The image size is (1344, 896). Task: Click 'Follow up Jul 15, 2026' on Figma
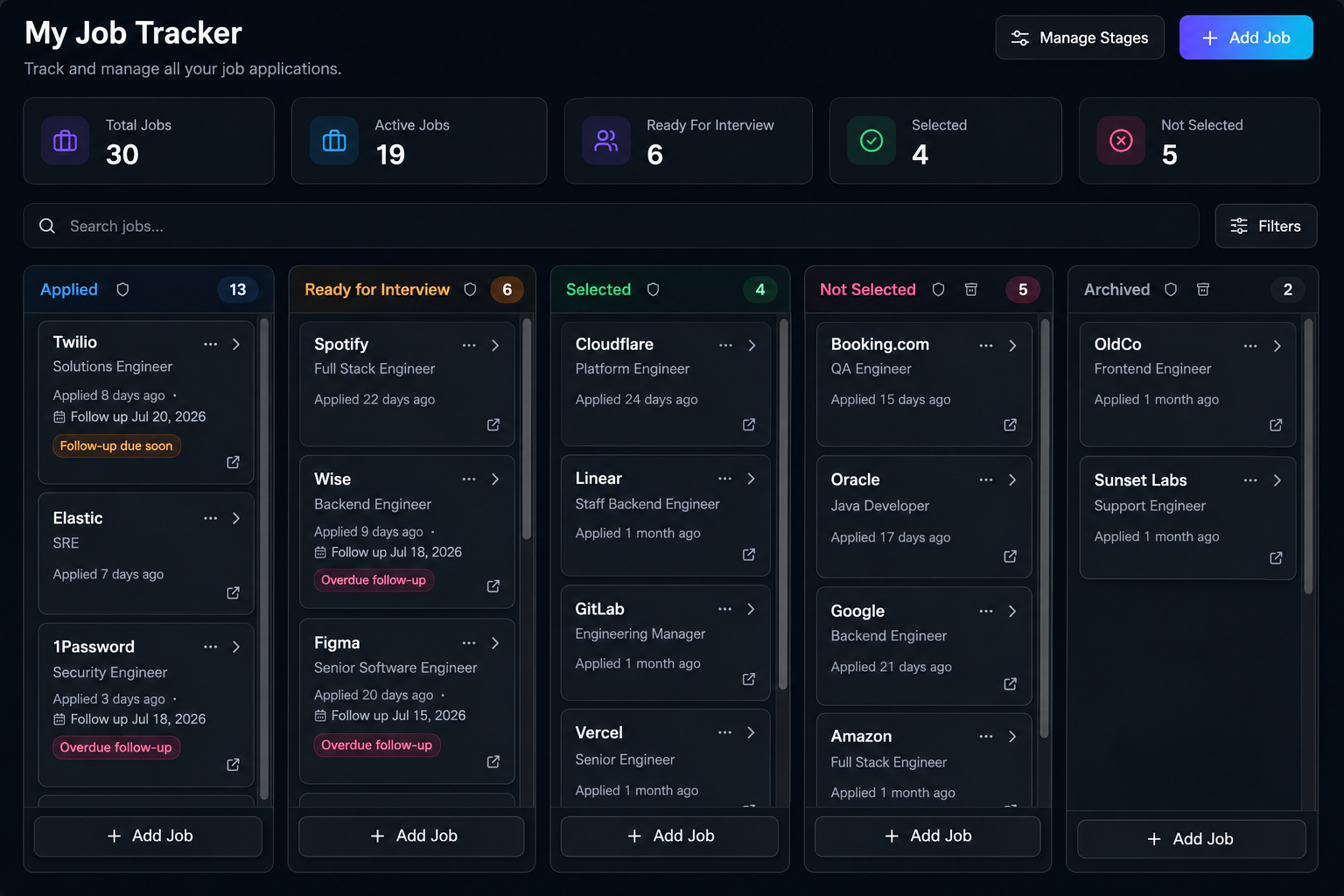pos(398,716)
